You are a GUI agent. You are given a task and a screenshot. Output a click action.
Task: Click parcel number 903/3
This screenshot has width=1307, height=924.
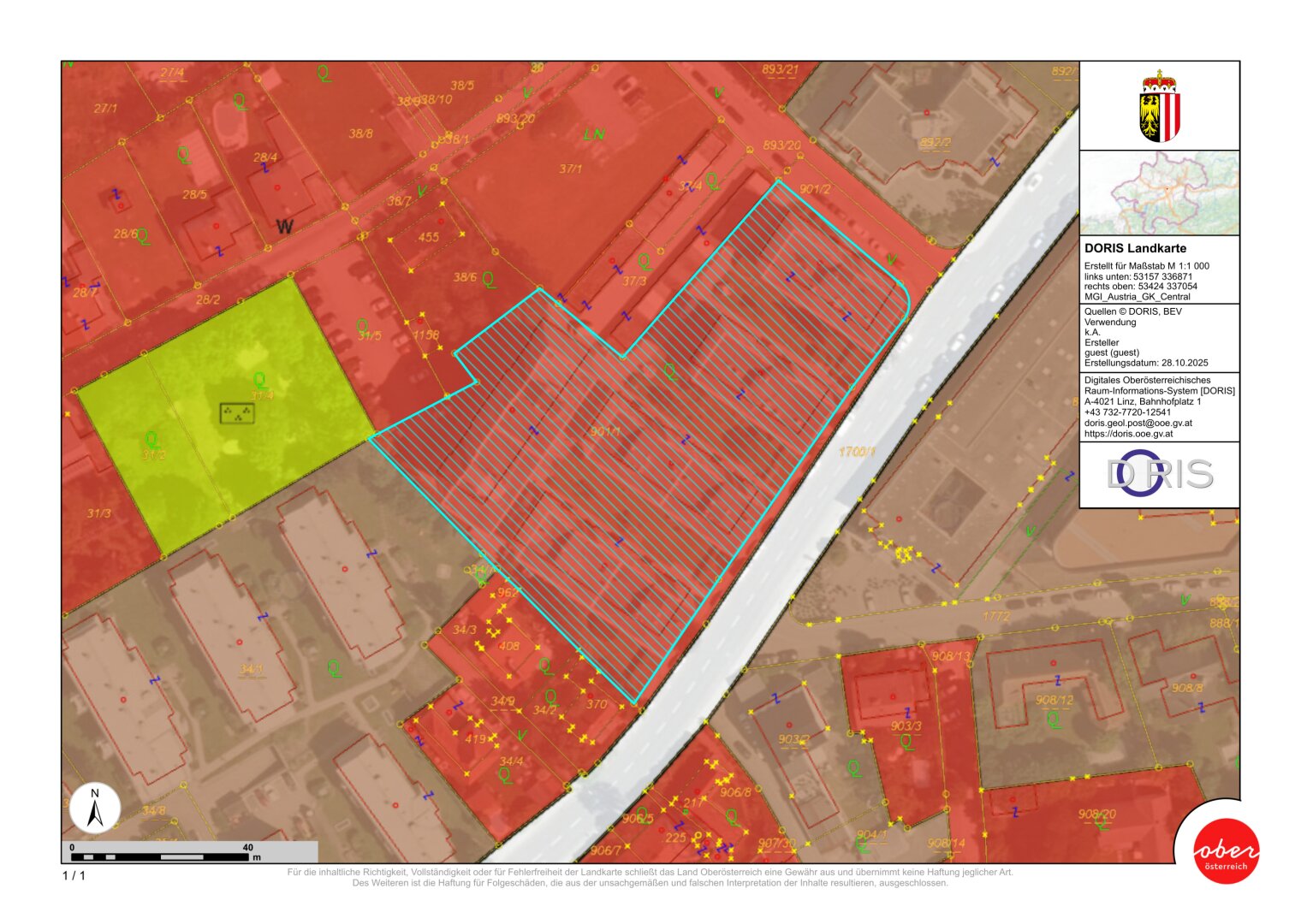point(906,726)
